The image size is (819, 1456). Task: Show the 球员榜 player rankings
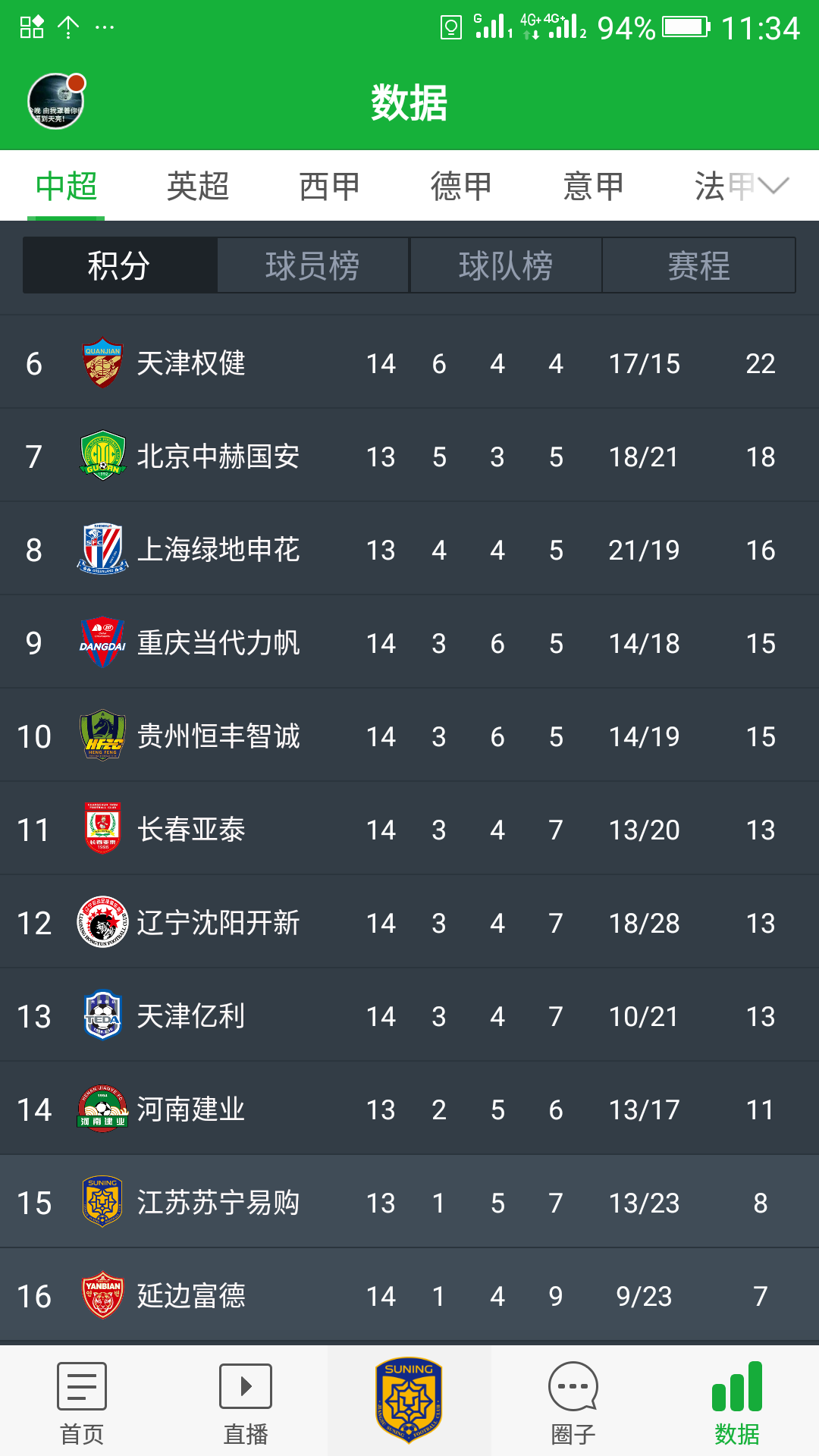coord(312,265)
